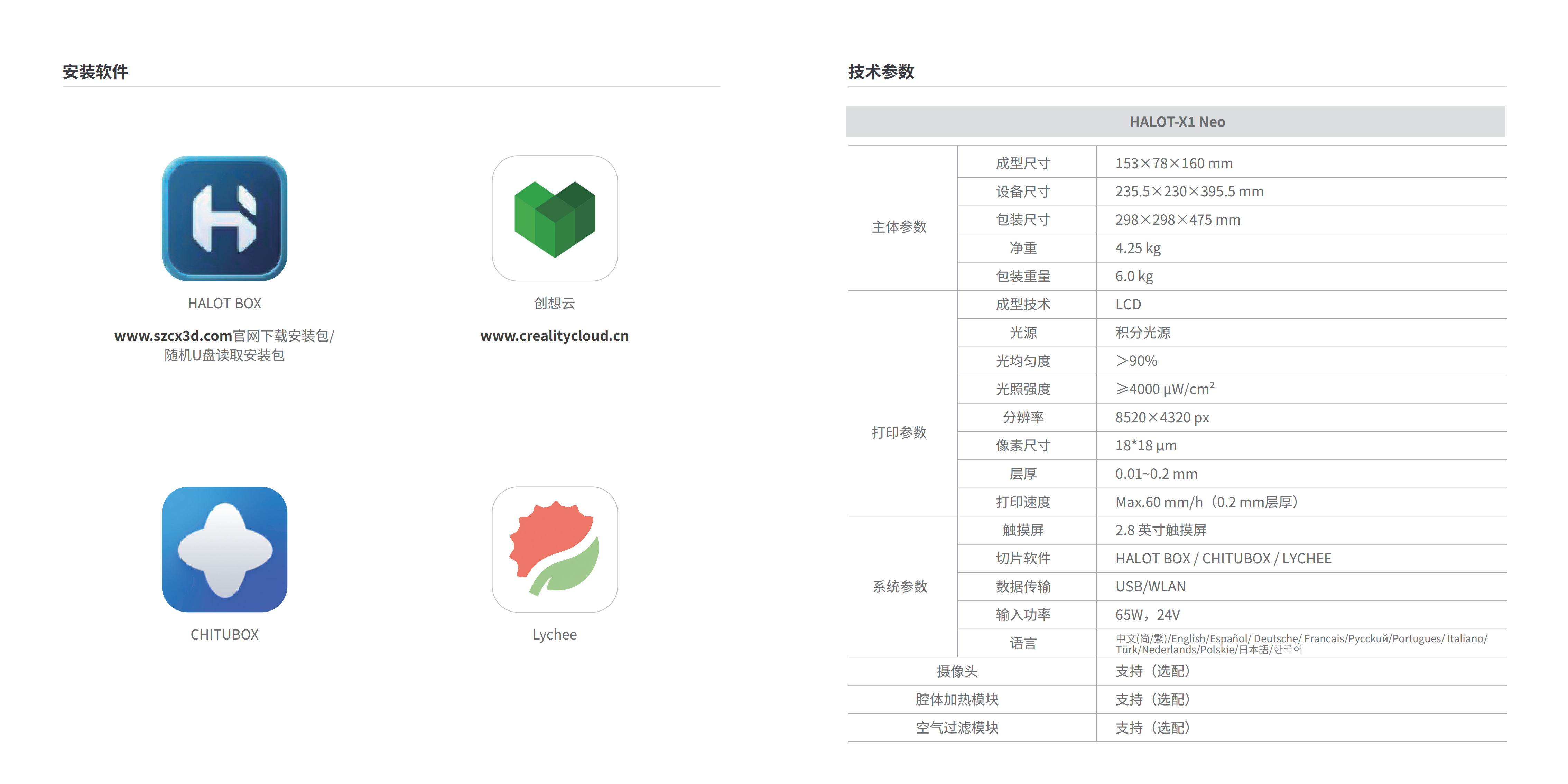
Task: Click the 输入功率 row label
Action: click(1023, 615)
